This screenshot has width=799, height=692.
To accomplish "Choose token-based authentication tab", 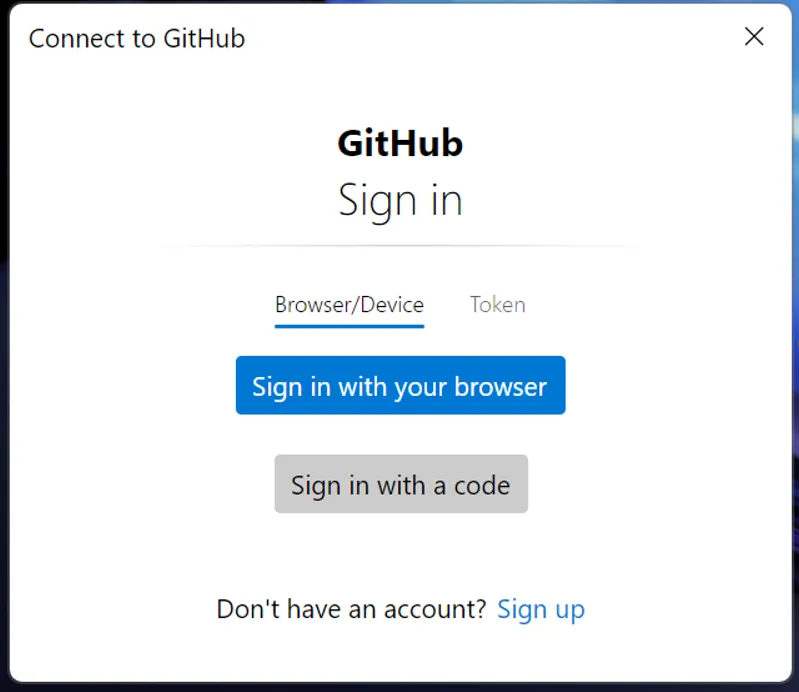I will pyautogui.click(x=497, y=305).
